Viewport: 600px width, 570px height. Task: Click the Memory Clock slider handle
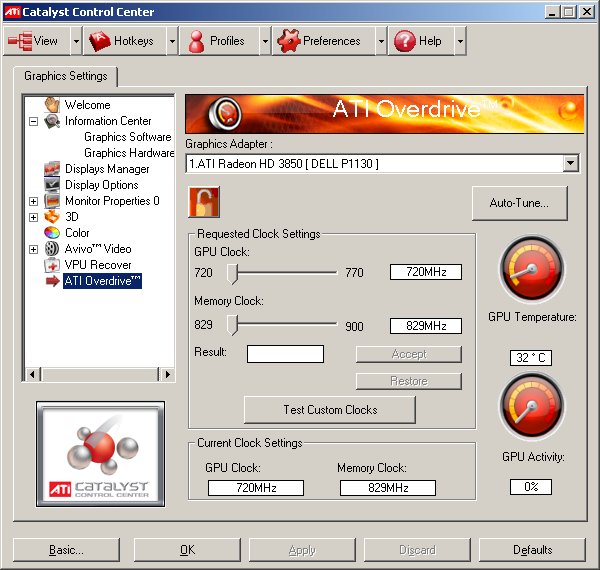pos(232,325)
